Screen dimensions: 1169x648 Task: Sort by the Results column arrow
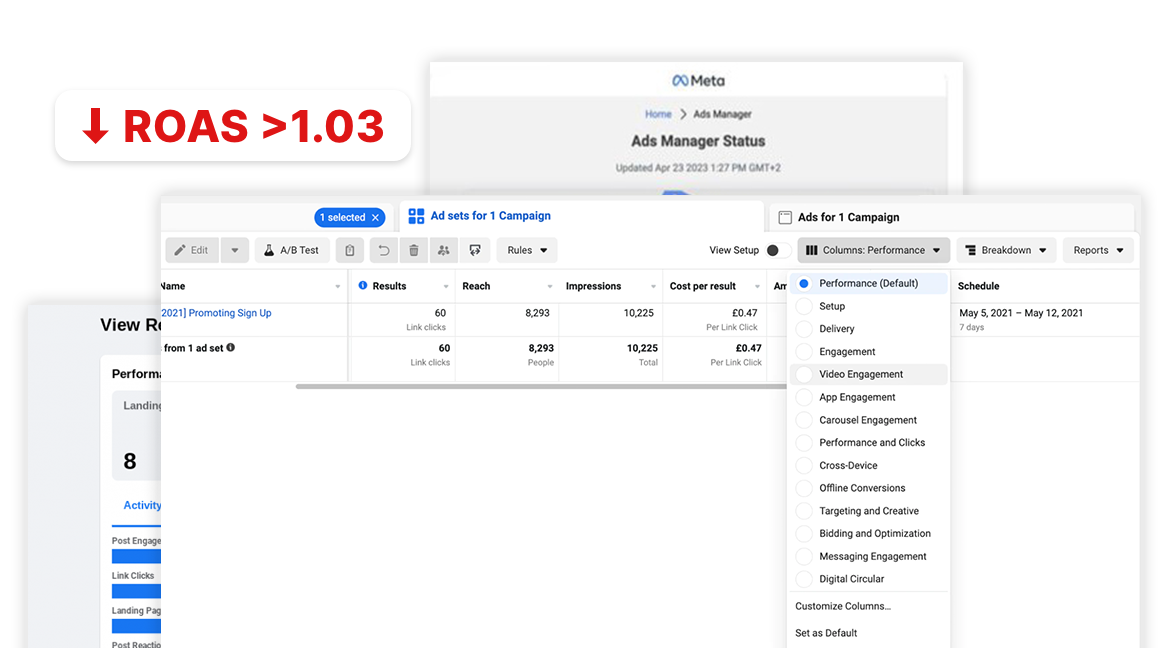click(446, 287)
